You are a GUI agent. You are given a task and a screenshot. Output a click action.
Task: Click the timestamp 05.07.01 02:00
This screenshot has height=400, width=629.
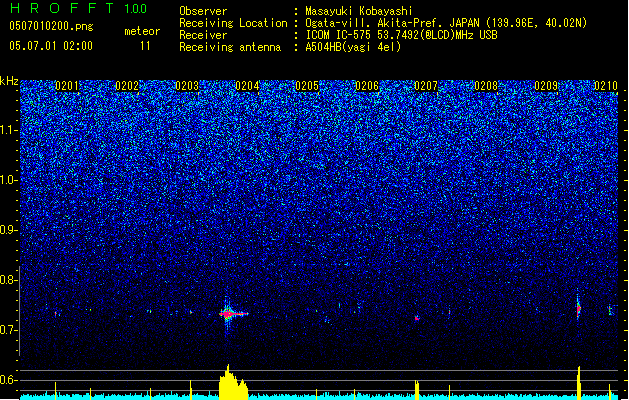click(x=51, y=46)
